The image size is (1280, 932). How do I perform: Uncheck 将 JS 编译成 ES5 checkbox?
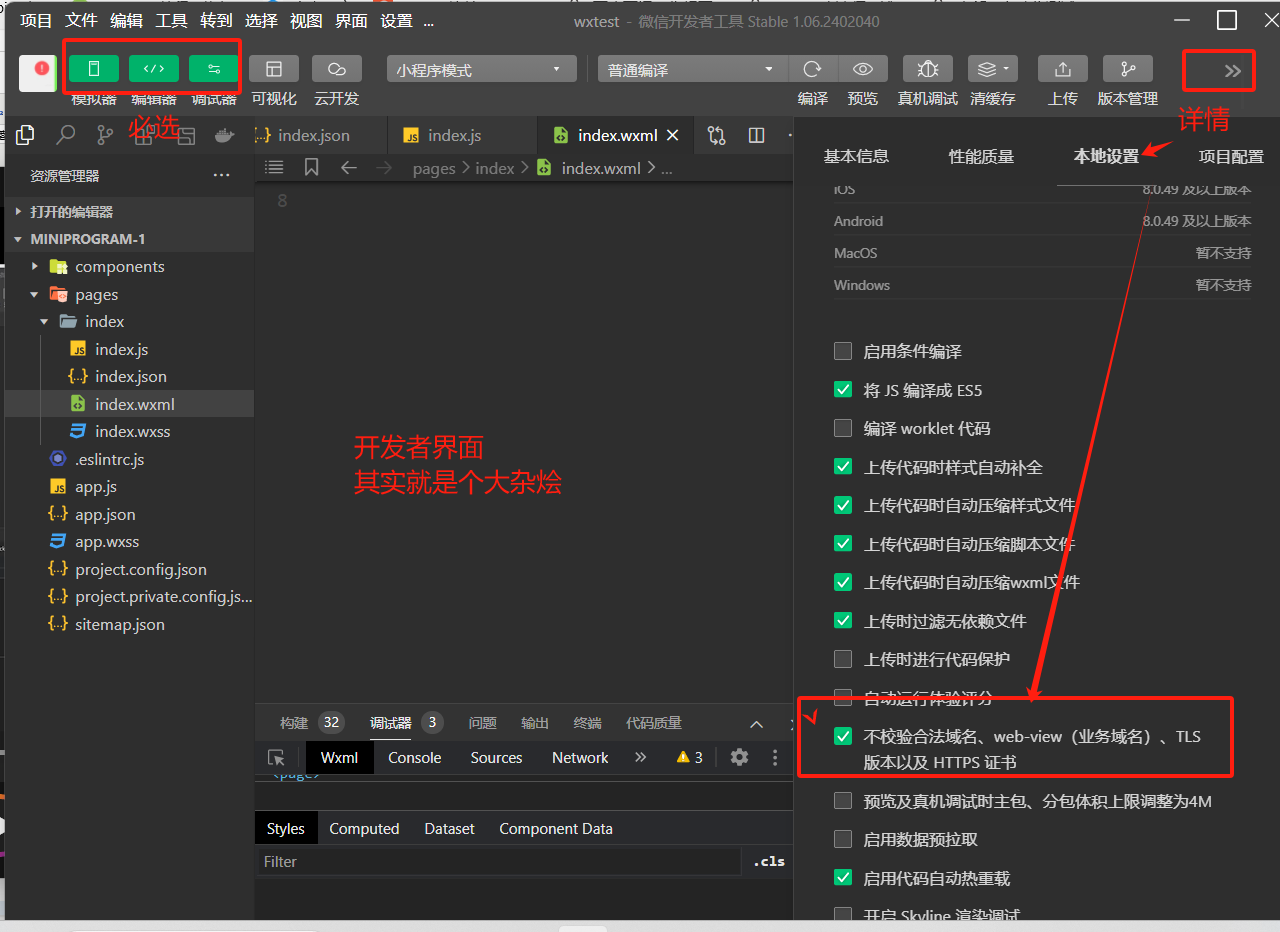click(x=843, y=390)
